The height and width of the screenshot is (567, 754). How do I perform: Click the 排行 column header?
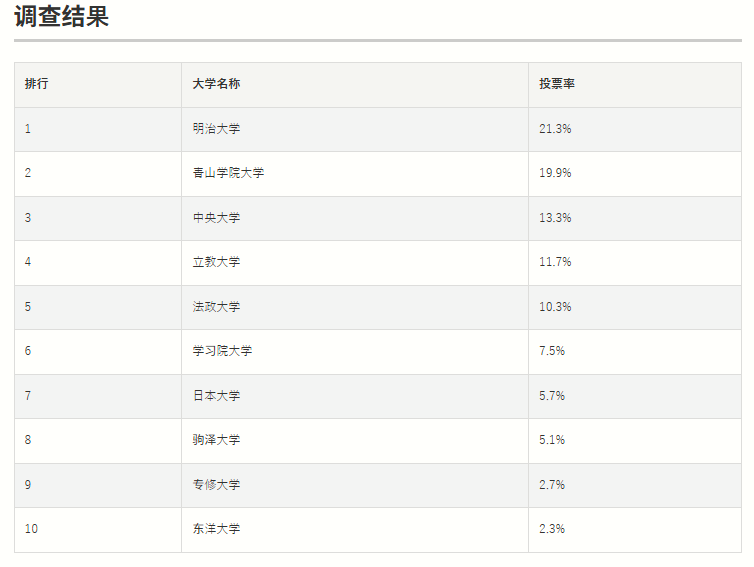[36, 84]
